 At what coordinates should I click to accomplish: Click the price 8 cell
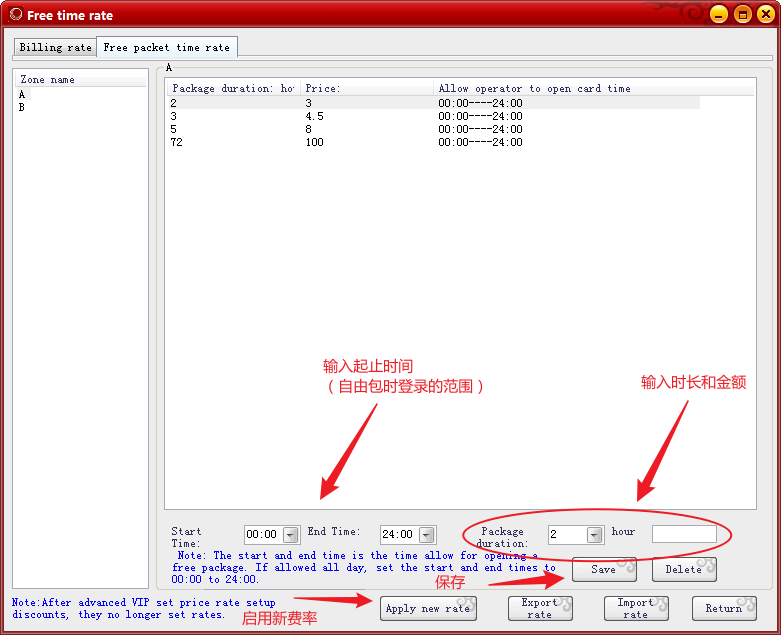click(308, 129)
